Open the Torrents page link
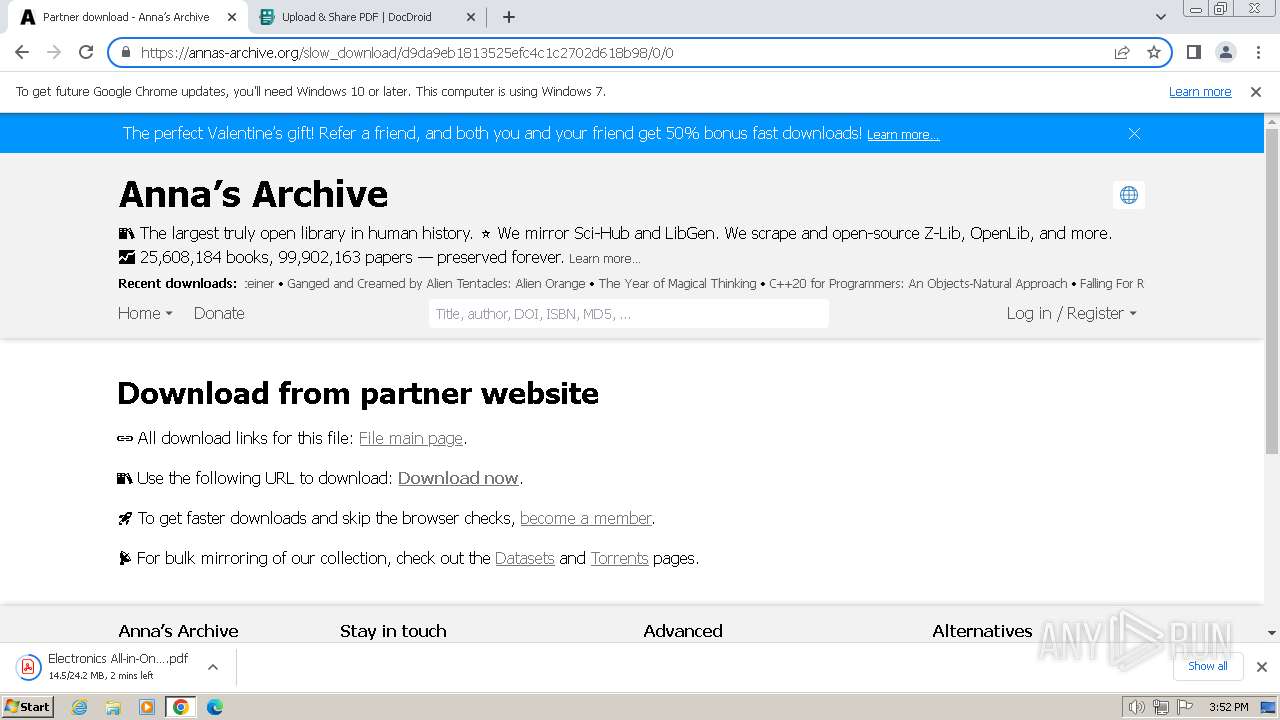Viewport: 1280px width, 720px height. (619, 558)
